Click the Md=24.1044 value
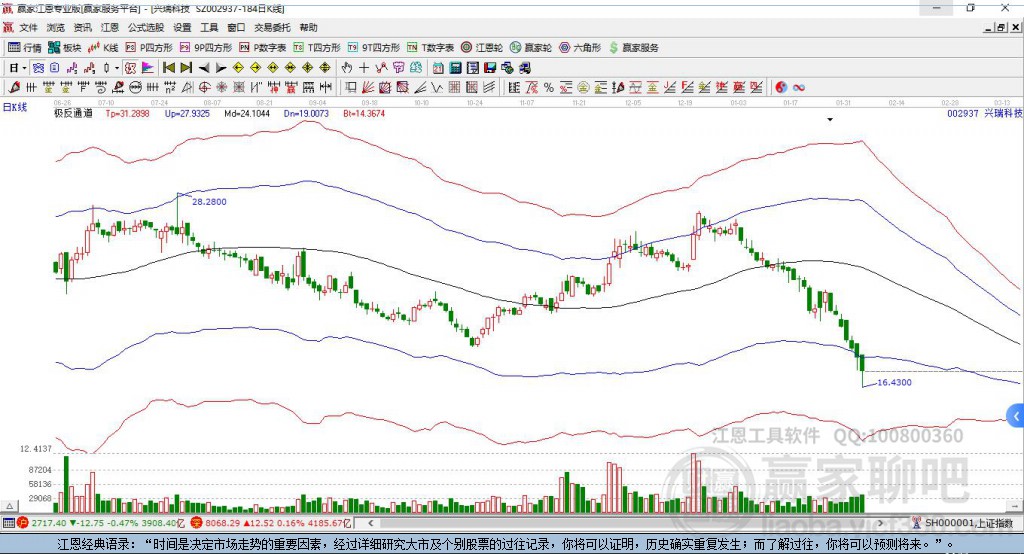 247,113
